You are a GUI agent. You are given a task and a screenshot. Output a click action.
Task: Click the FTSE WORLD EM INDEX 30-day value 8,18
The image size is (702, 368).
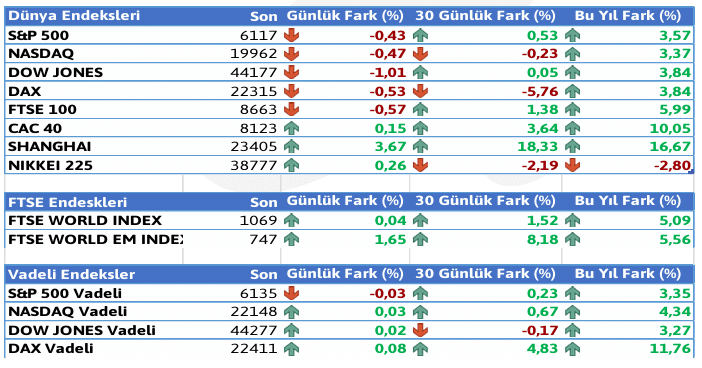543,240
